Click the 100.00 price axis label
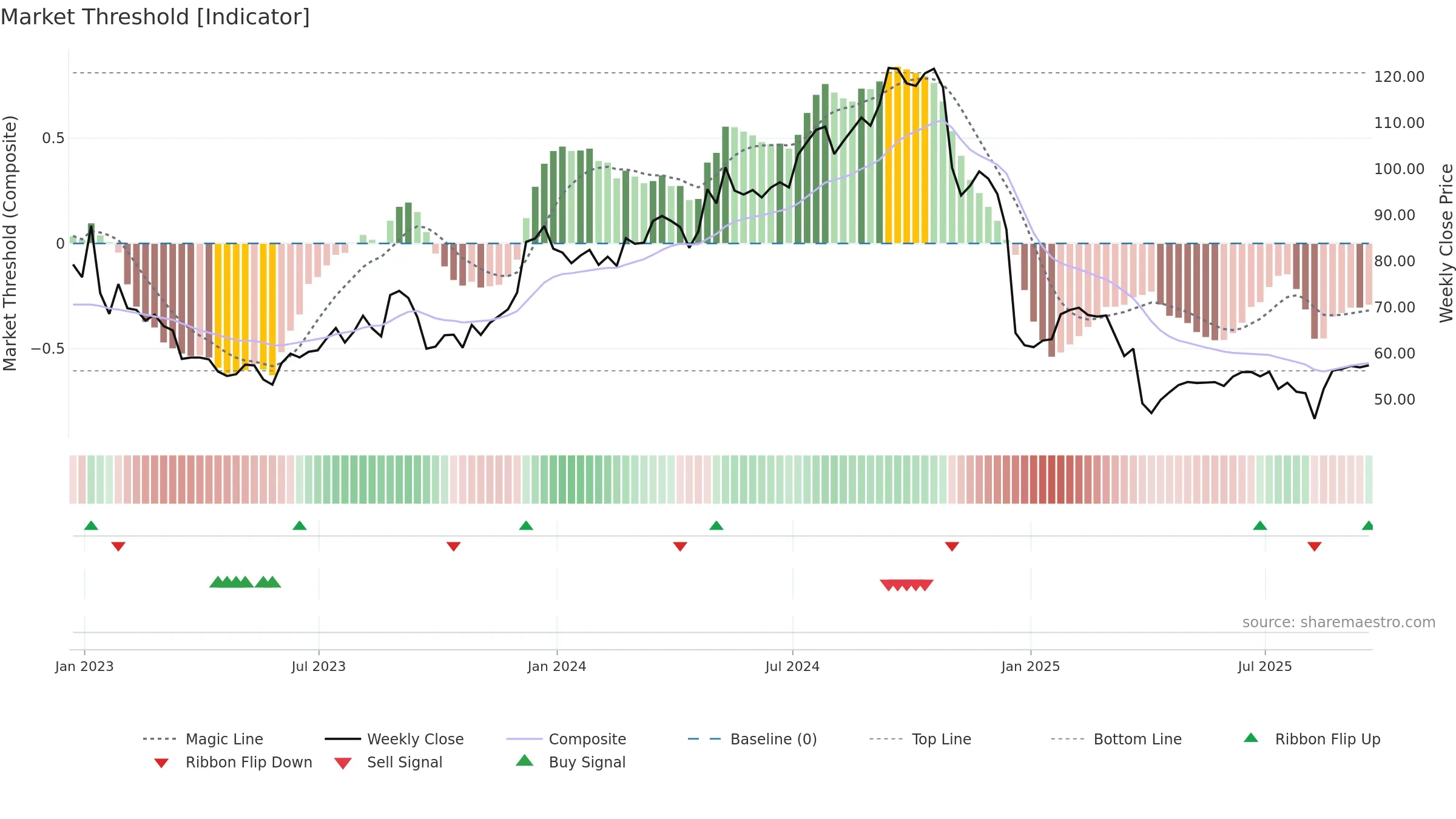This screenshot has width=1456, height=819. [1399, 169]
